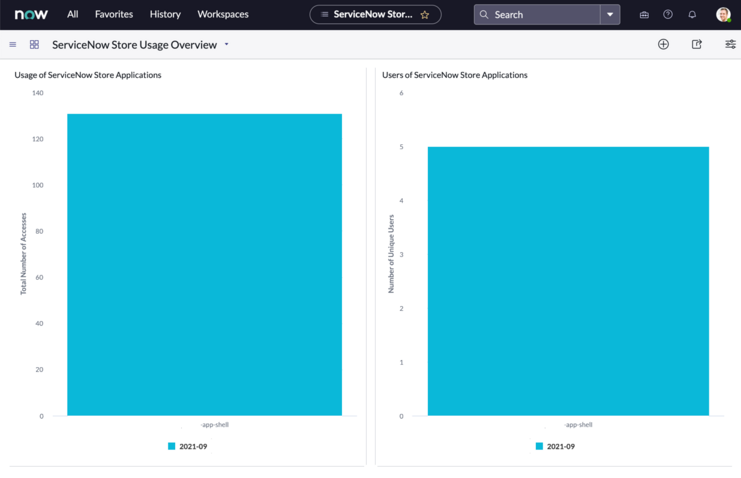The width and height of the screenshot is (741, 478).
Task: Click the 'Number of Unique Users' axis title
Action: 391,254
